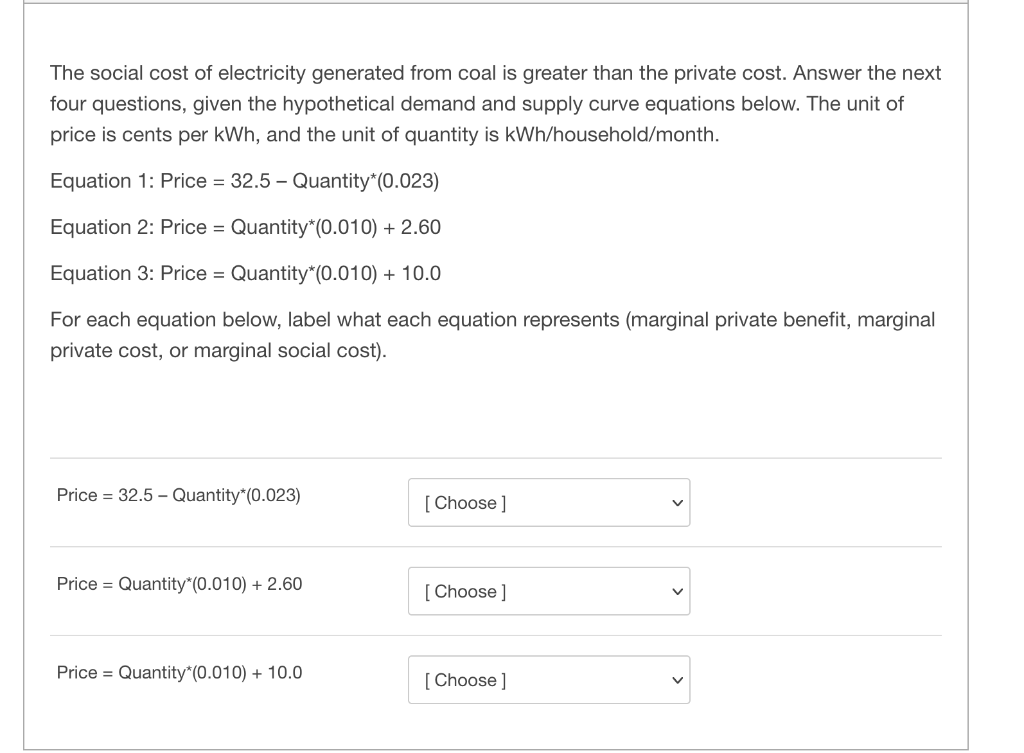
Task: Click the 'Equation 1' line in the question text
Action: (244, 181)
